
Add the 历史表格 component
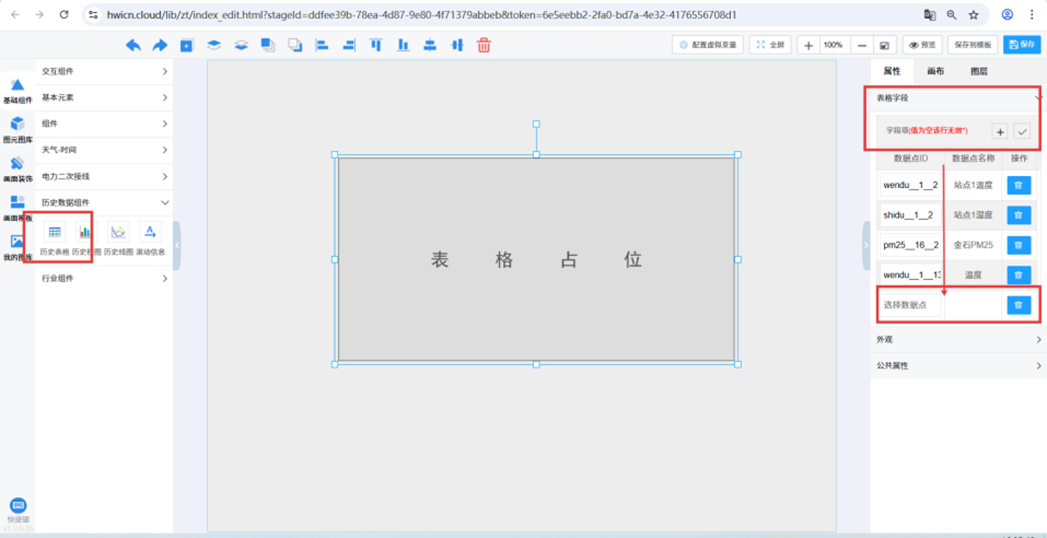55,238
